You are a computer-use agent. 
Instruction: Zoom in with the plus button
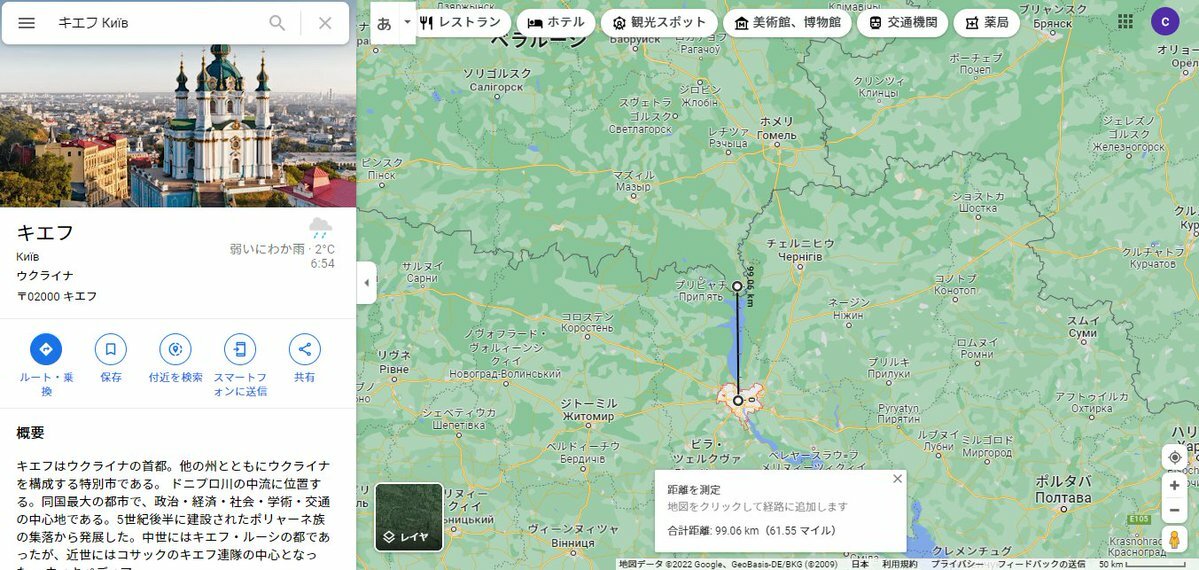point(1175,485)
